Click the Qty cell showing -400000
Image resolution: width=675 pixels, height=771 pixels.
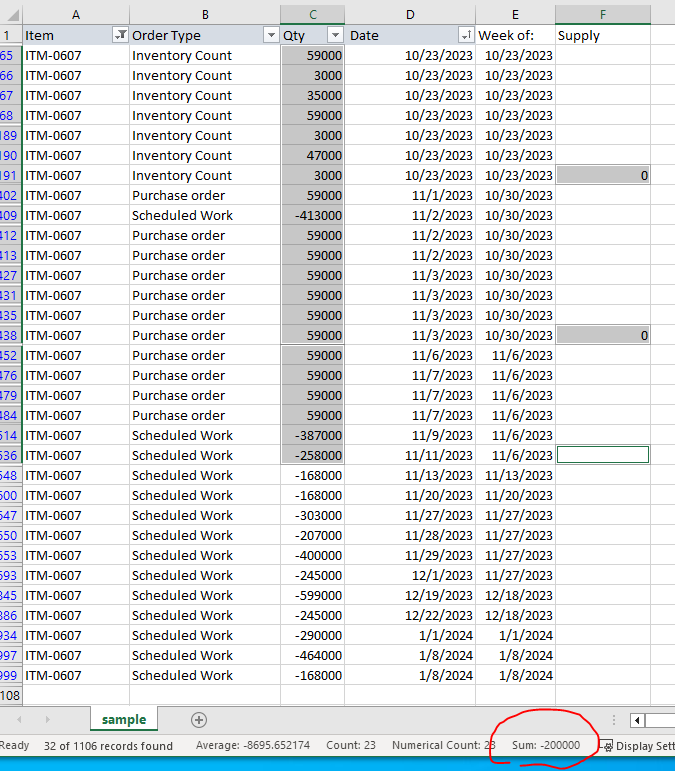tap(313, 555)
